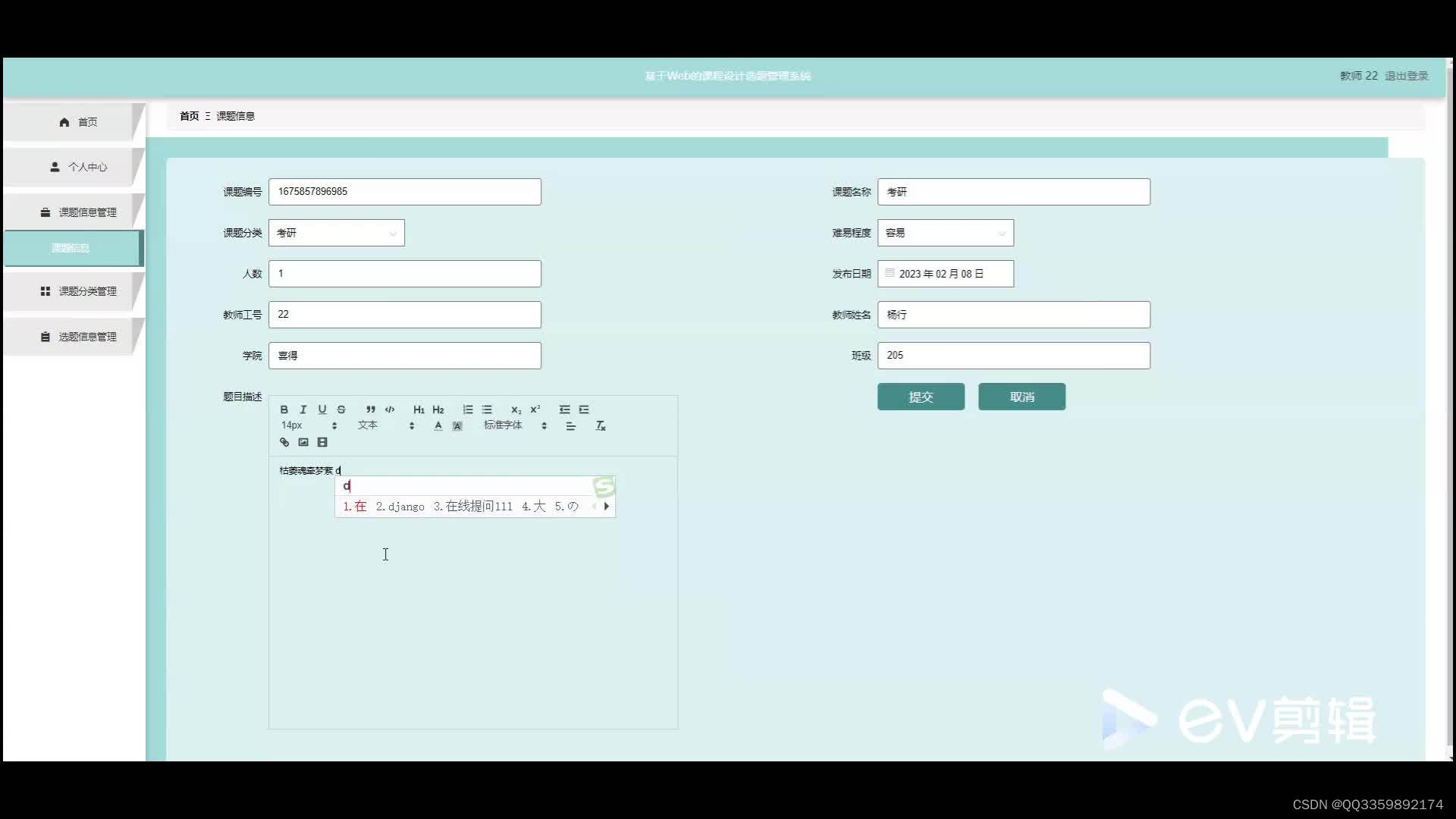Image resolution: width=1456 pixels, height=819 pixels.
Task: Apply subscript formatting
Action: pyautogui.click(x=516, y=409)
